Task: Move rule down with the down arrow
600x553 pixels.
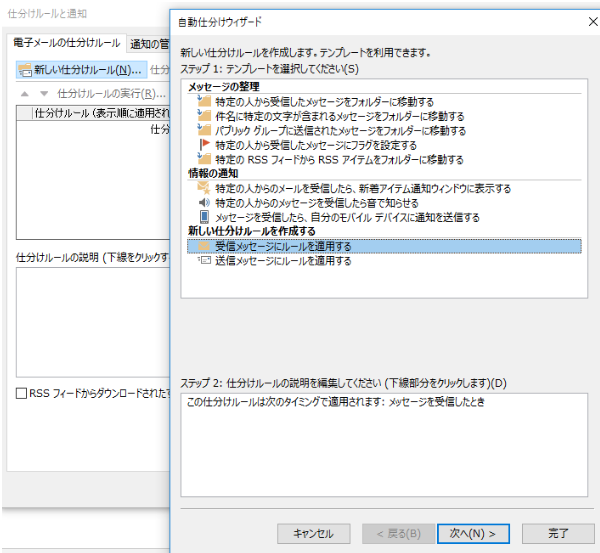Action: click(44, 94)
